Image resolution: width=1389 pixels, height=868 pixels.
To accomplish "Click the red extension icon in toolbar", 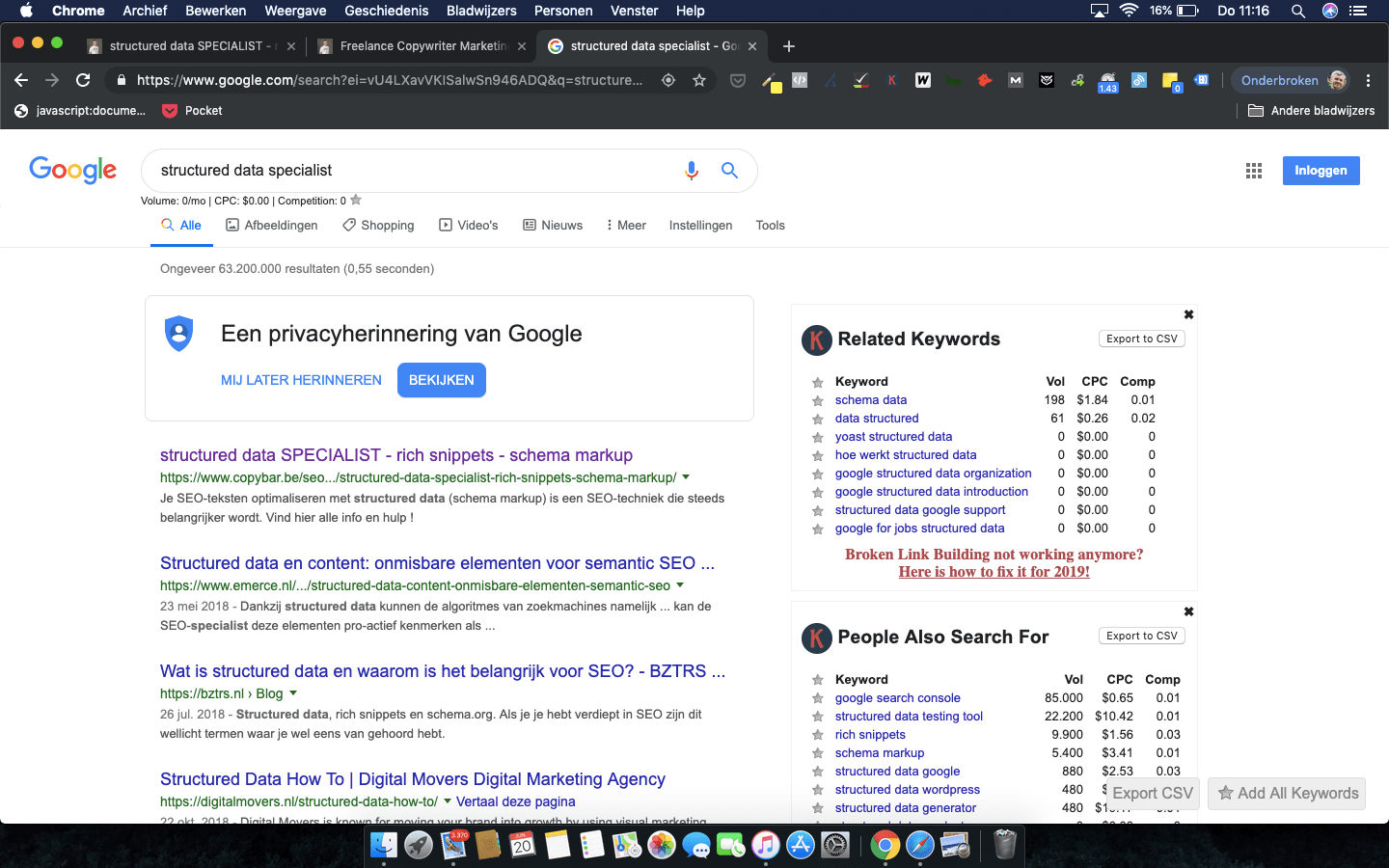I will pyautogui.click(x=985, y=80).
